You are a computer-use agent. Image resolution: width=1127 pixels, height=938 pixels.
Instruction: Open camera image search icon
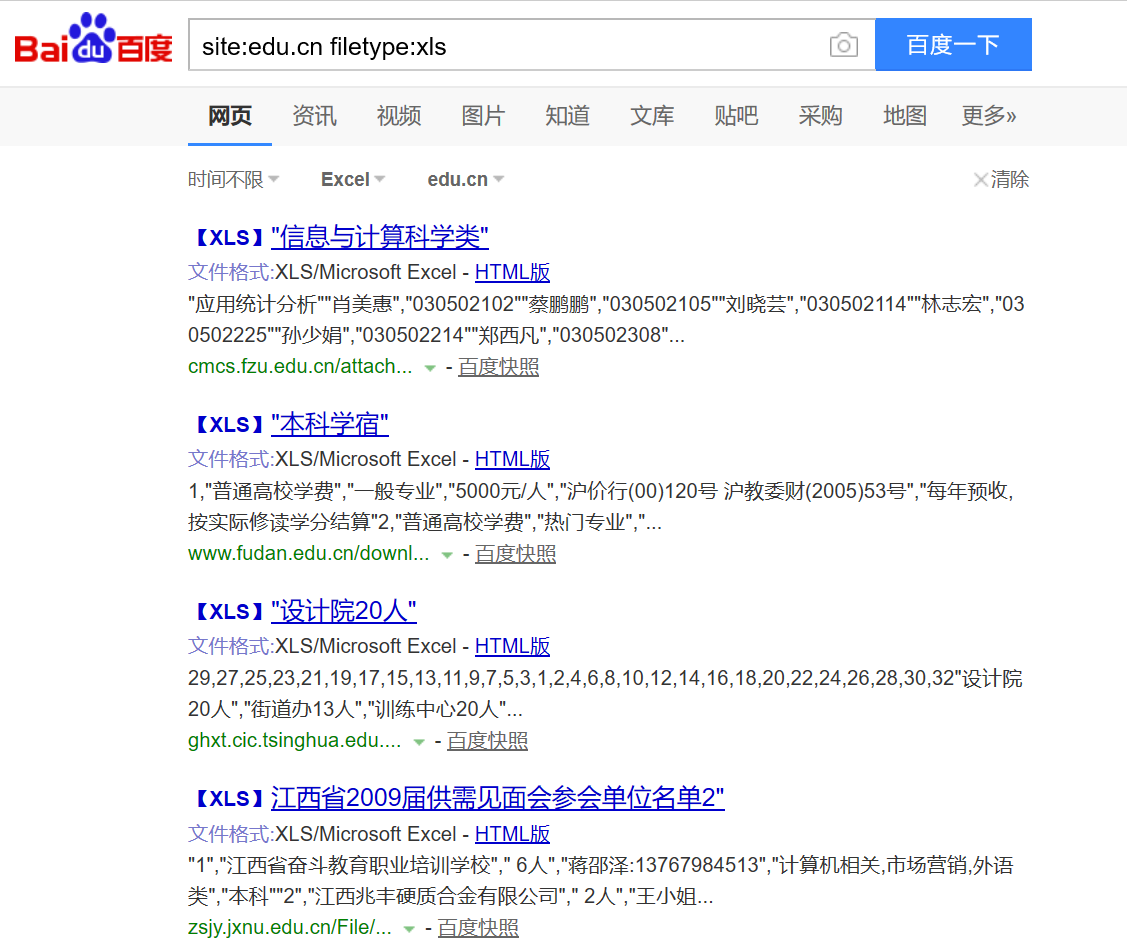pos(843,45)
